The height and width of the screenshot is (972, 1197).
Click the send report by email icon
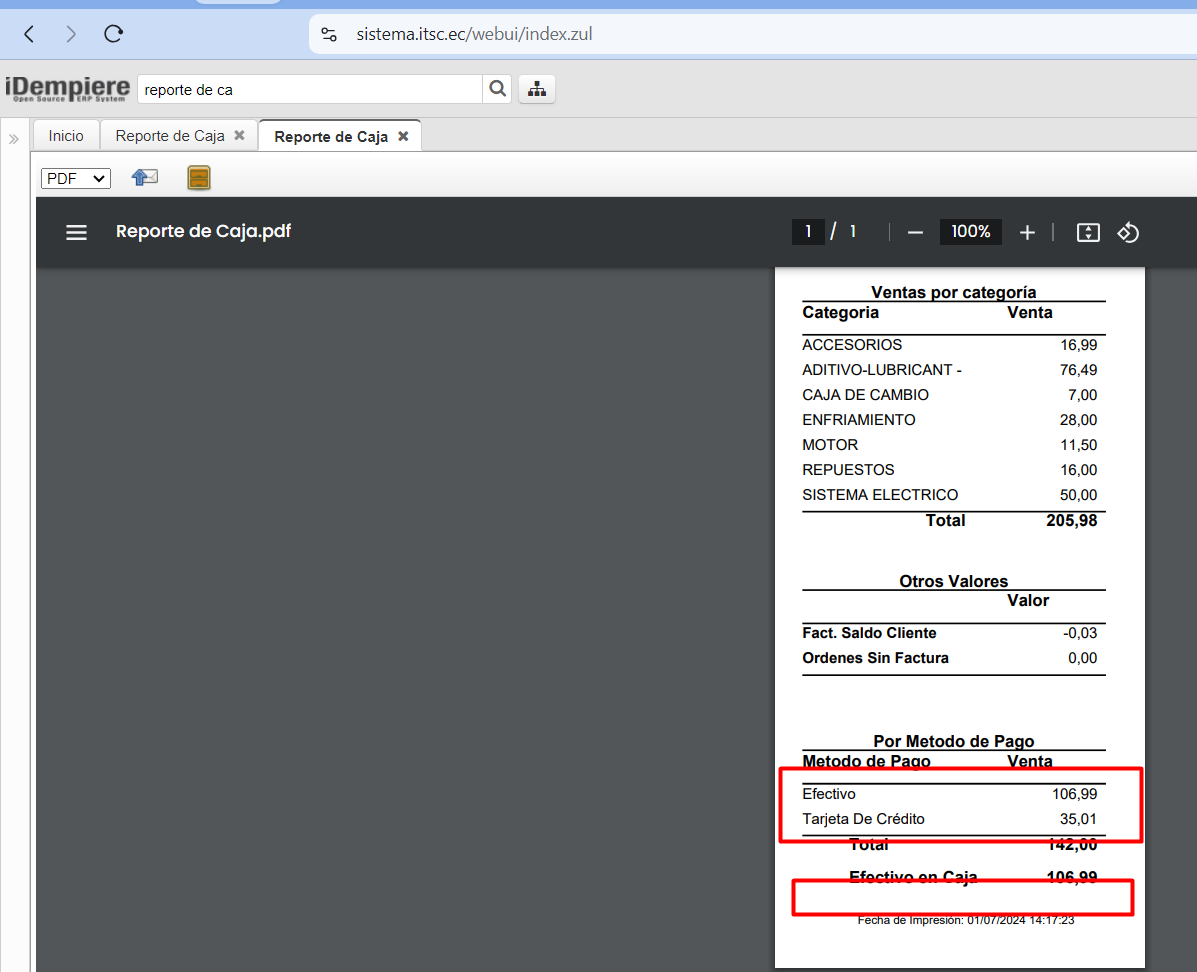pos(145,178)
